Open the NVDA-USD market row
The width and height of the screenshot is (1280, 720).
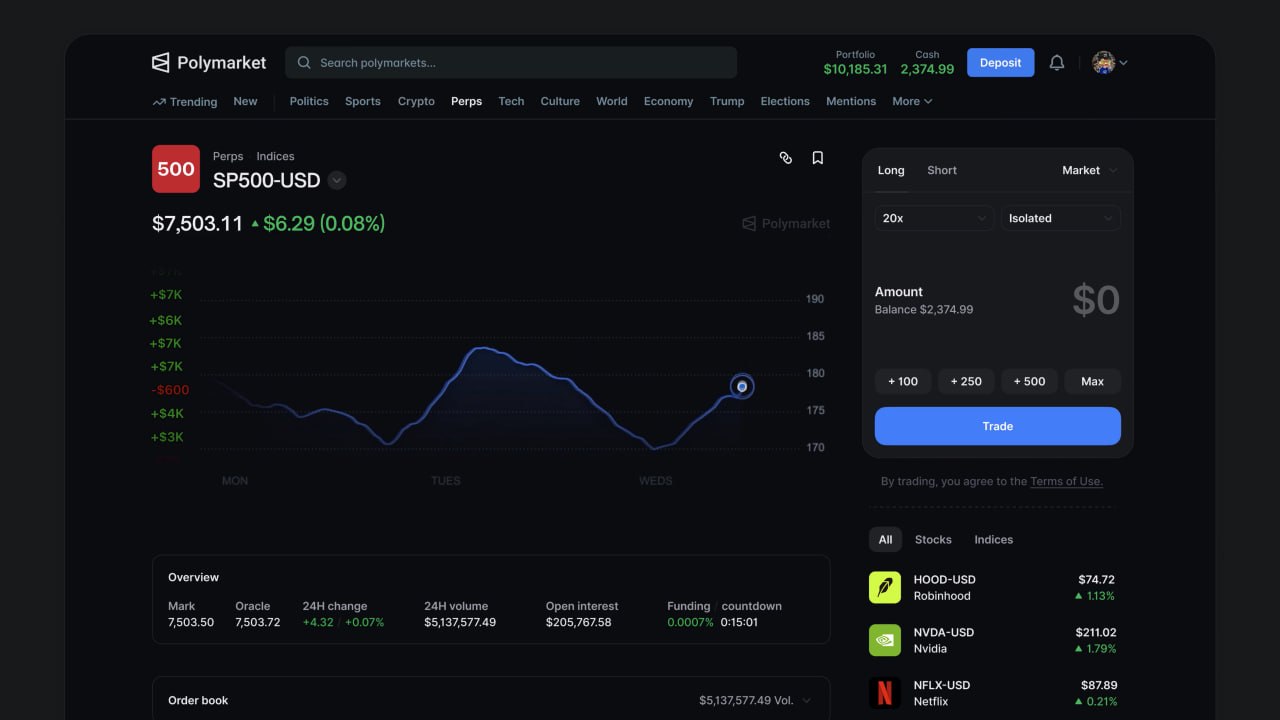(x=993, y=641)
